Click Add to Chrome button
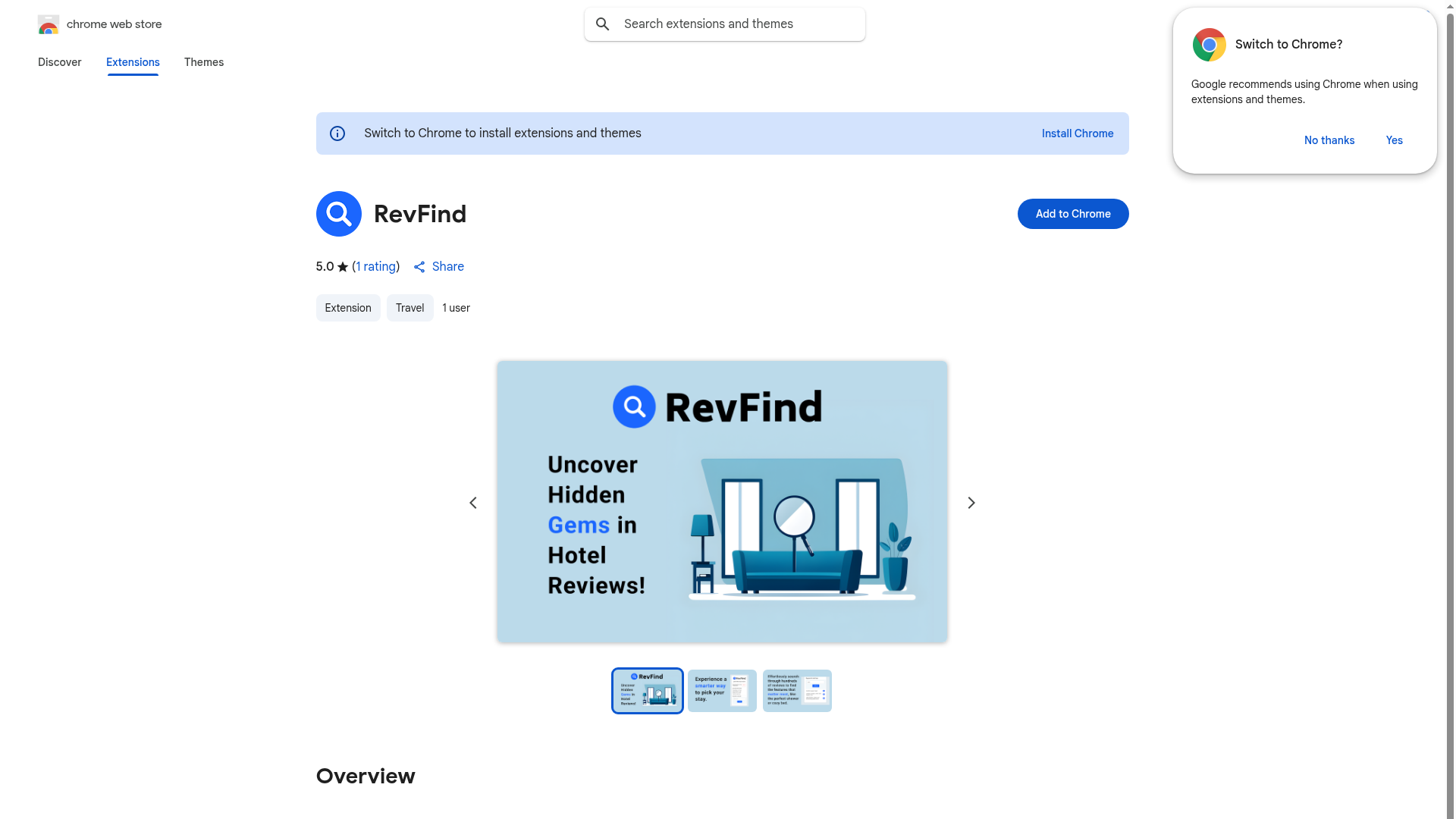Viewport: 1456px width, 819px height. point(1073,214)
